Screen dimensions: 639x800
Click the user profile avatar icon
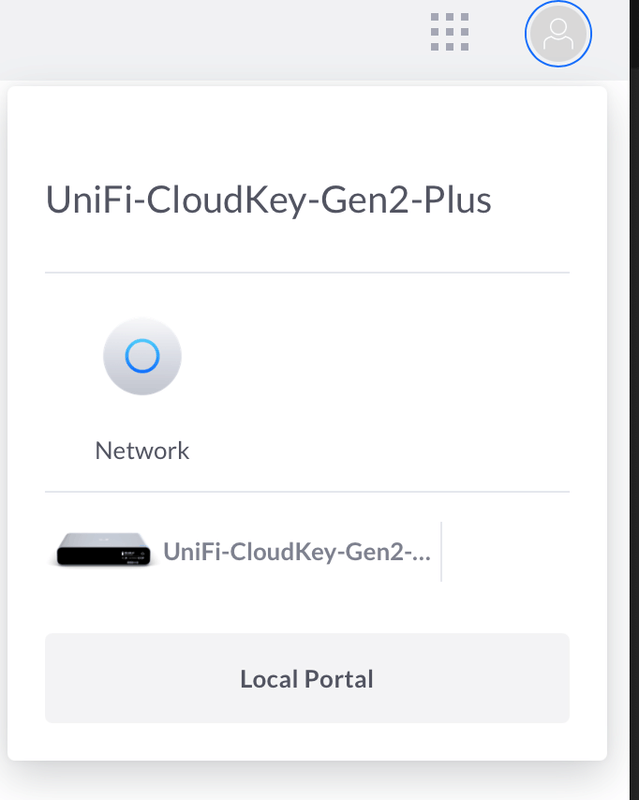[558, 35]
